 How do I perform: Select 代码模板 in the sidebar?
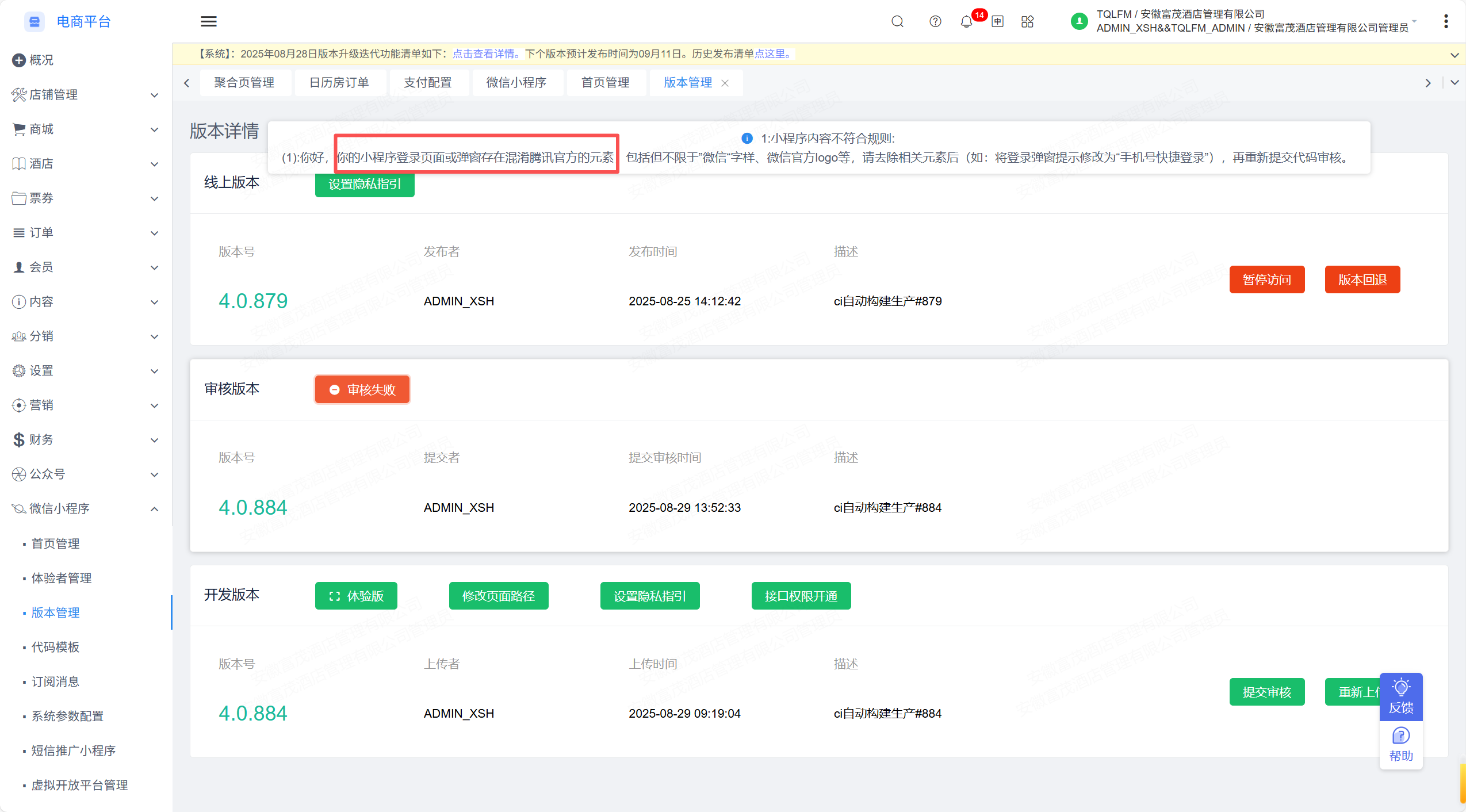coord(55,647)
